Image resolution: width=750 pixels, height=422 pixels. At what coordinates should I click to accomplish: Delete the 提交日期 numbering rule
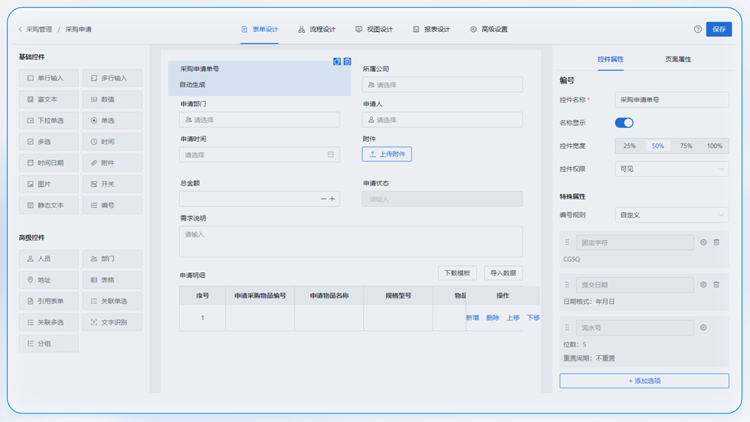pyautogui.click(x=716, y=284)
